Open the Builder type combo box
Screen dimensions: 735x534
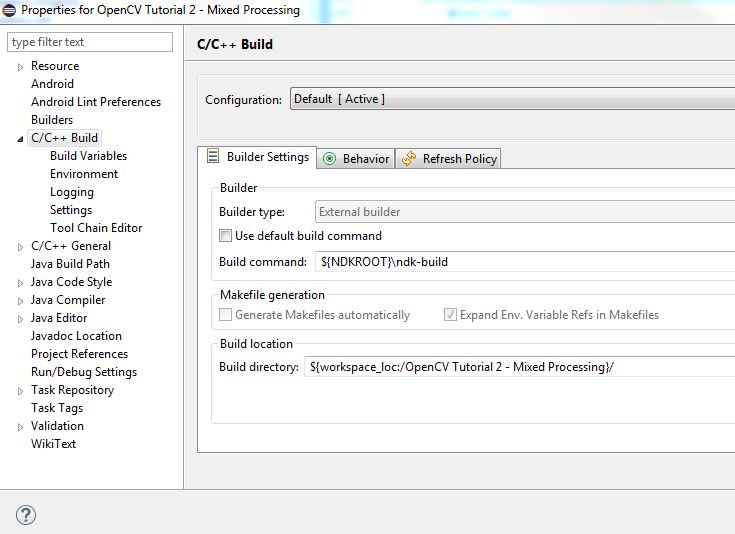pos(525,211)
